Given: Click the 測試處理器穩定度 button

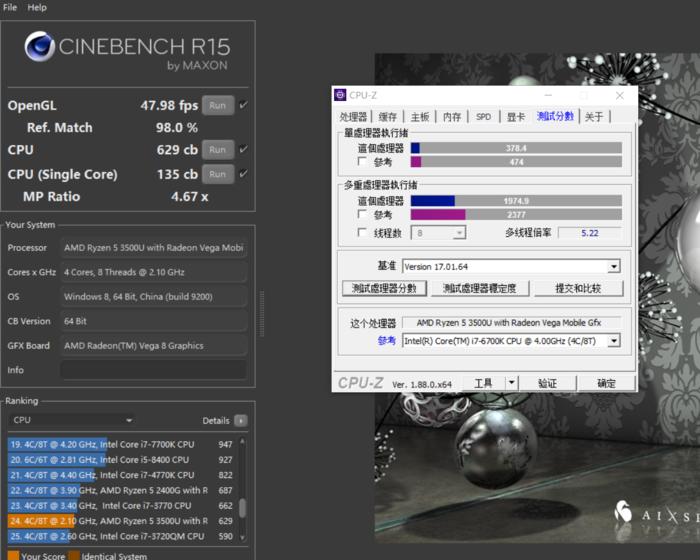Looking at the screenshot, I should (479, 288).
